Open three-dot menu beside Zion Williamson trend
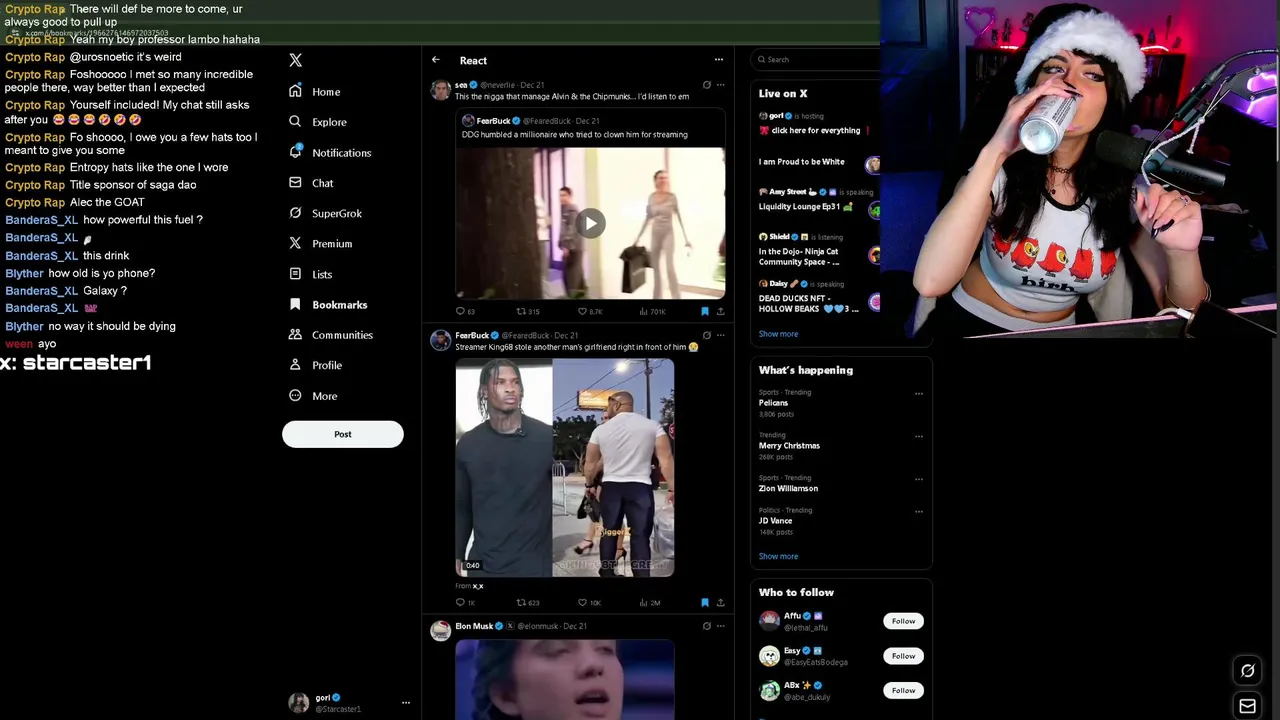Screen dimensions: 1280x720 pos(918,479)
